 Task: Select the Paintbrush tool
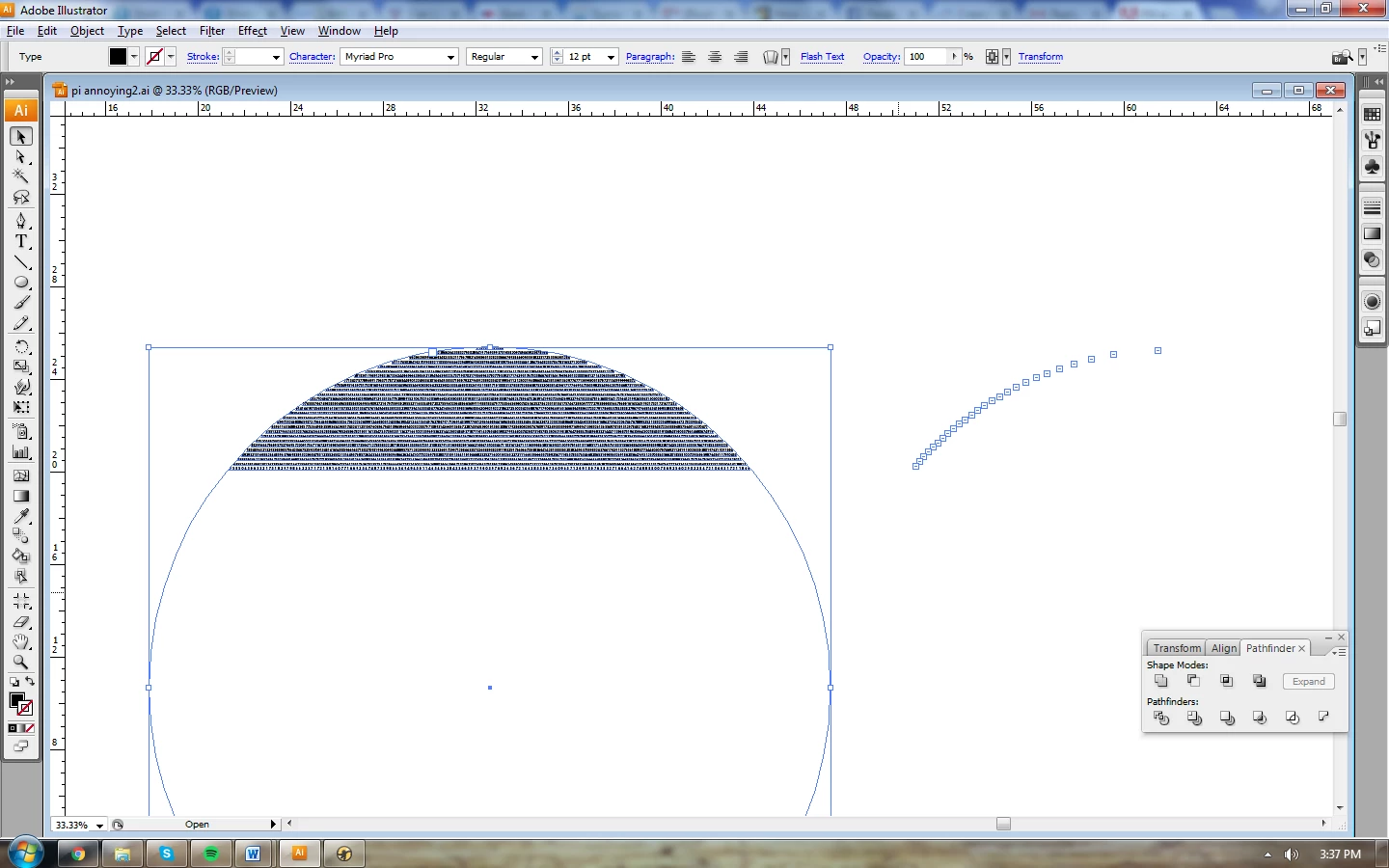21,303
